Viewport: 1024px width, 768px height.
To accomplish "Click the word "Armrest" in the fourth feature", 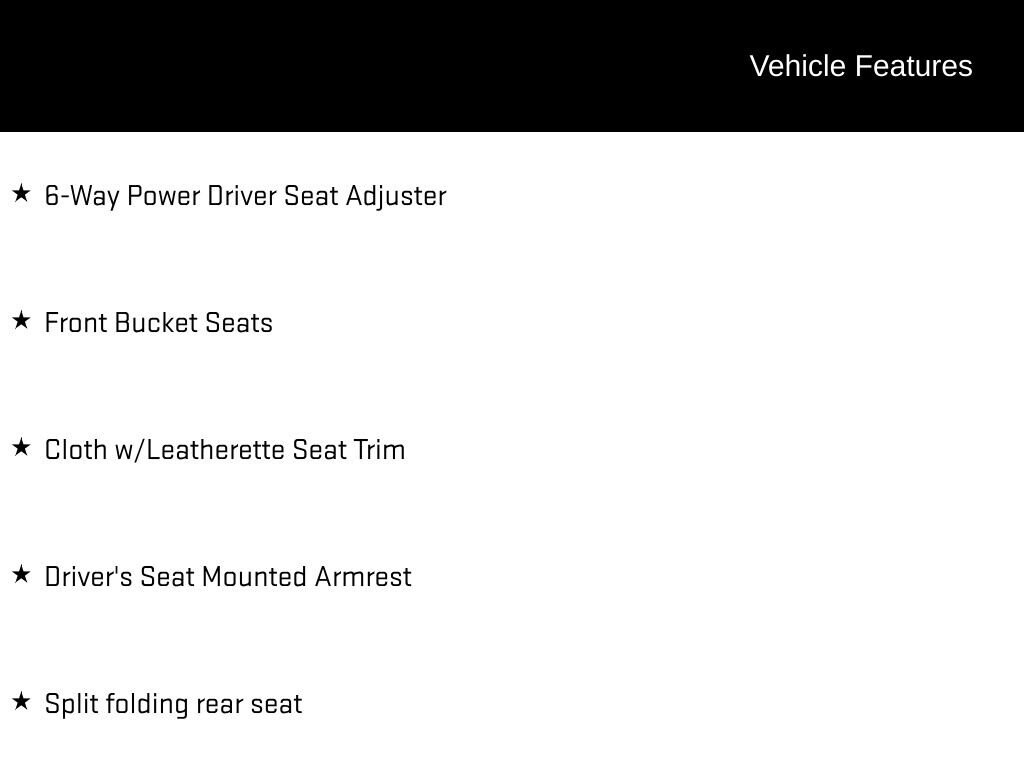I will pos(363,577).
